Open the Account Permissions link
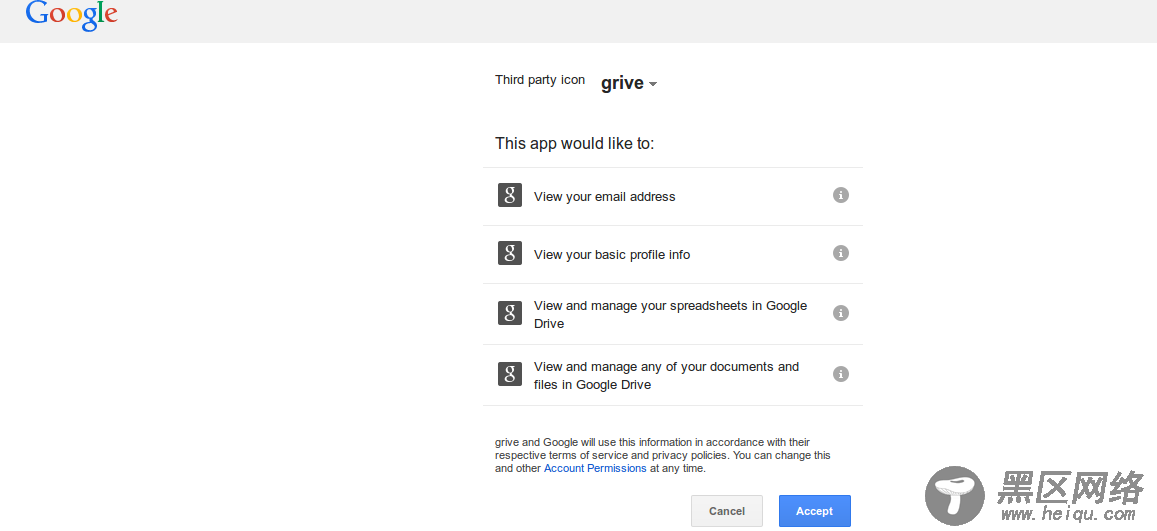The height and width of the screenshot is (531, 1157). tap(595, 468)
